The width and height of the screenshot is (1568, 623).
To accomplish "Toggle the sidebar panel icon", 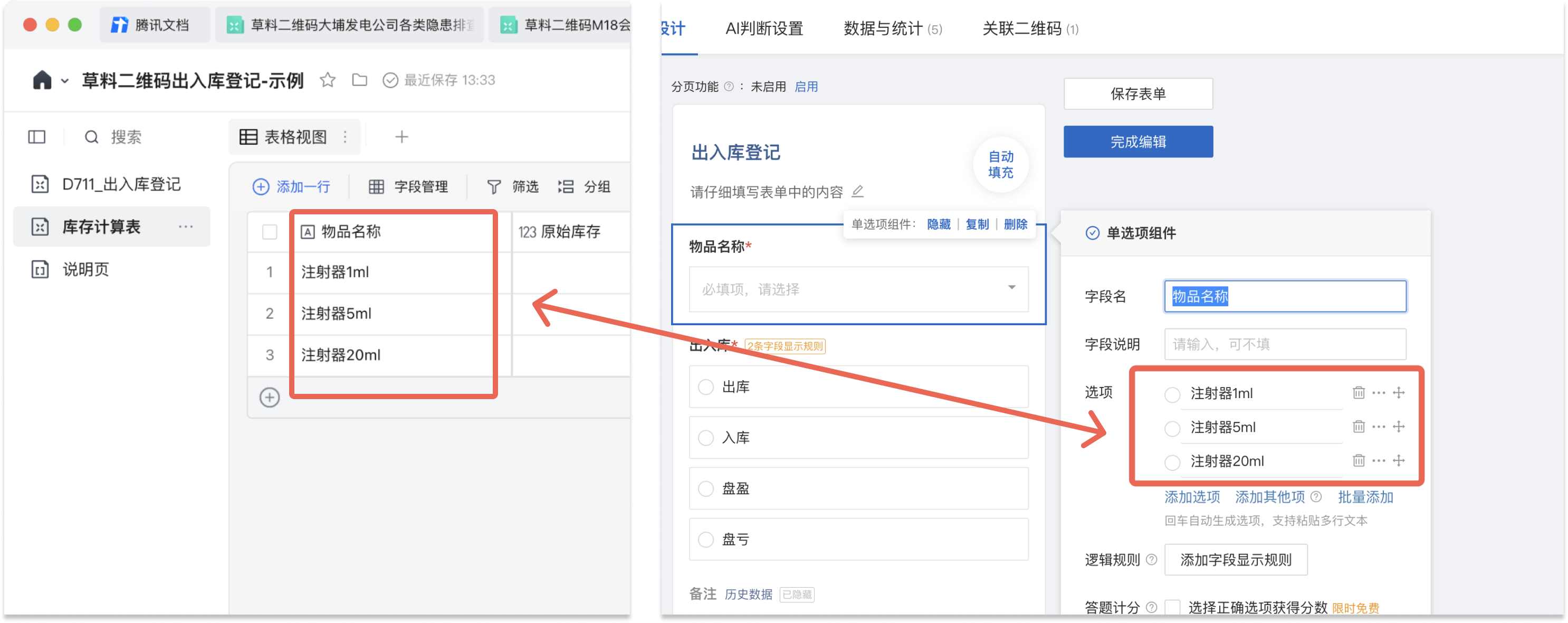I will click(36, 136).
